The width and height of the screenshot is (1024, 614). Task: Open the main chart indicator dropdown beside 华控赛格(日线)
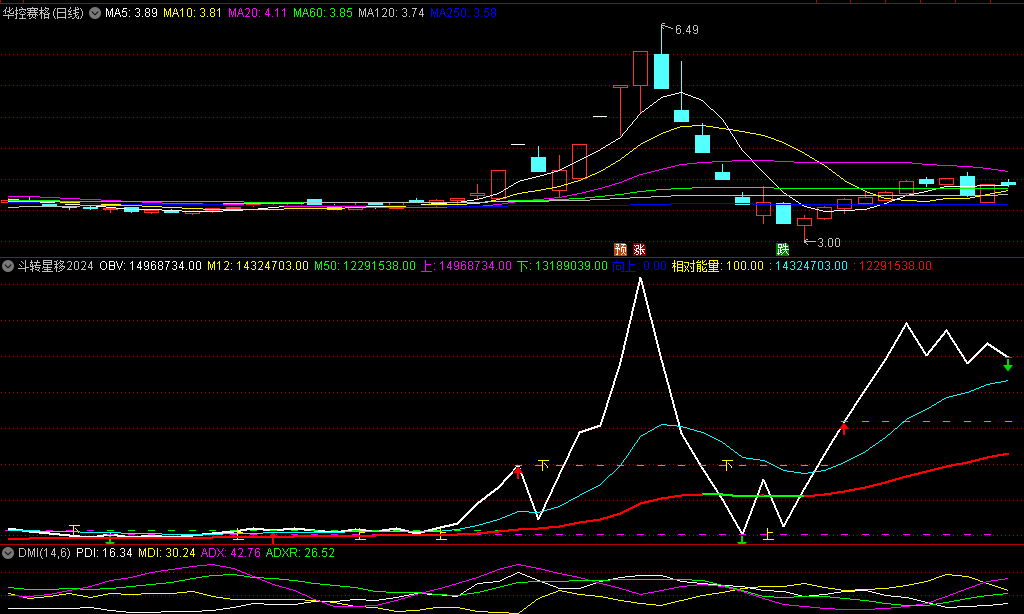(x=94, y=13)
